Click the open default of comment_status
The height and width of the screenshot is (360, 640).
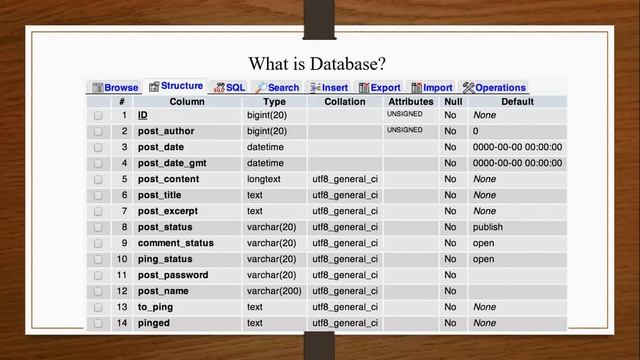point(483,243)
